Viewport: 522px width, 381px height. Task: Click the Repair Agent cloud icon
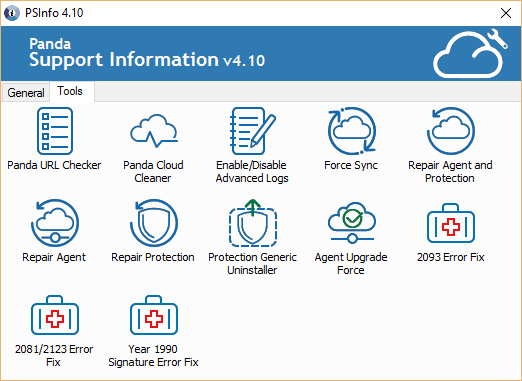[55, 223]
